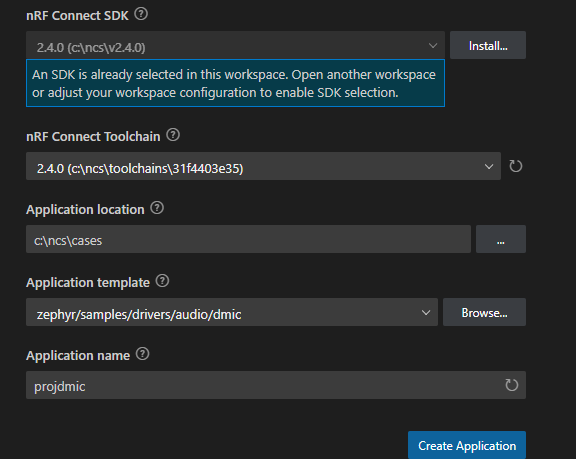Refresh the nRF Connect Toolchain list

[515, 166]
